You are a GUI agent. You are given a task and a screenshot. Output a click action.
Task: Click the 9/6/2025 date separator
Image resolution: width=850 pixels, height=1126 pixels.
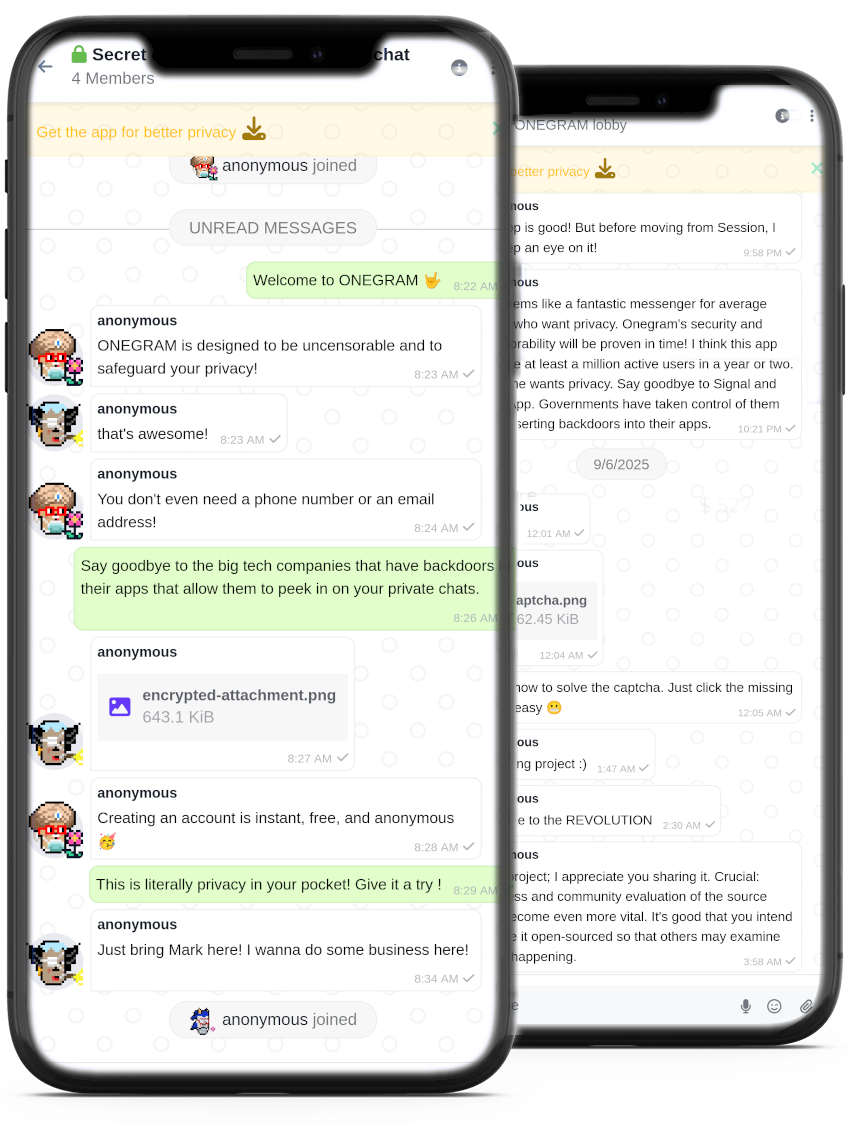pyautogui.click(x=621, y=465)
